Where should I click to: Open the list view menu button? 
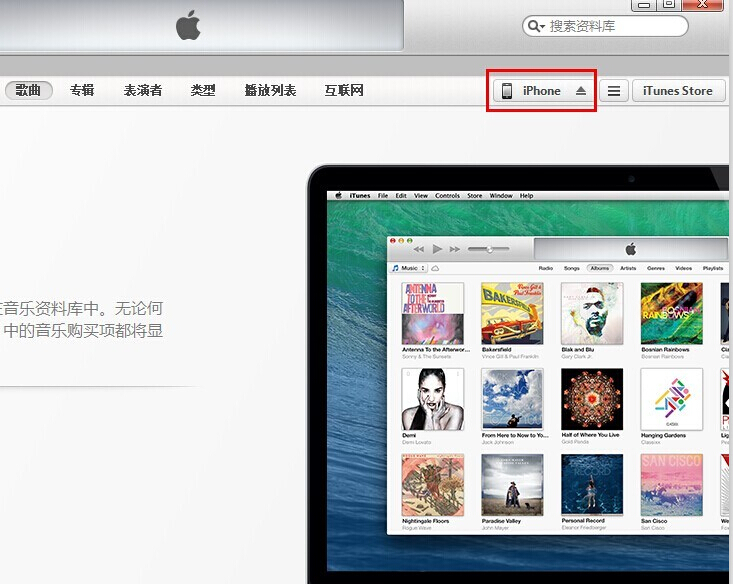[x=613, y=90]
